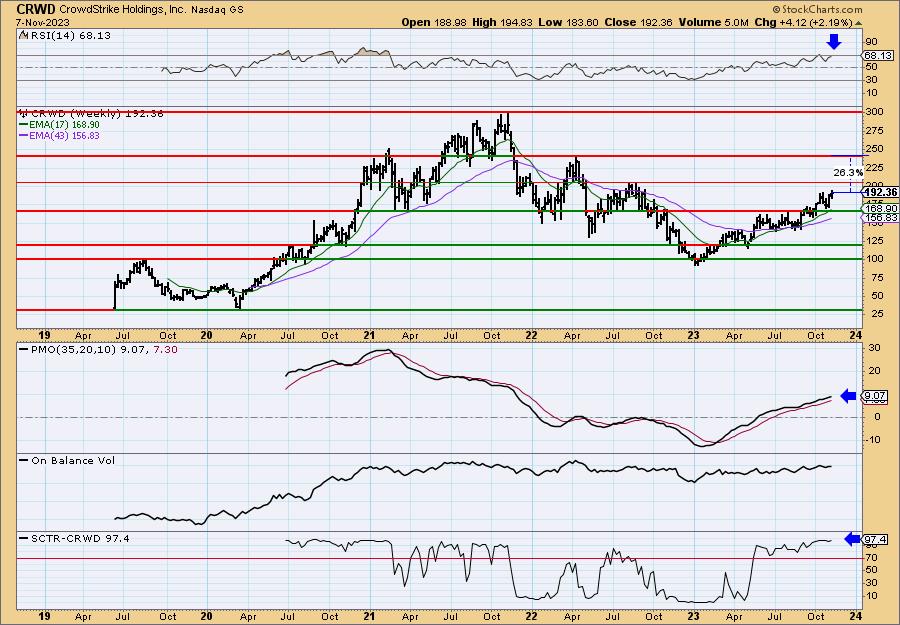This screenshot has width=900, height=625.
Task: Click the Close 192.36 value in header
Action: point(638,22)
